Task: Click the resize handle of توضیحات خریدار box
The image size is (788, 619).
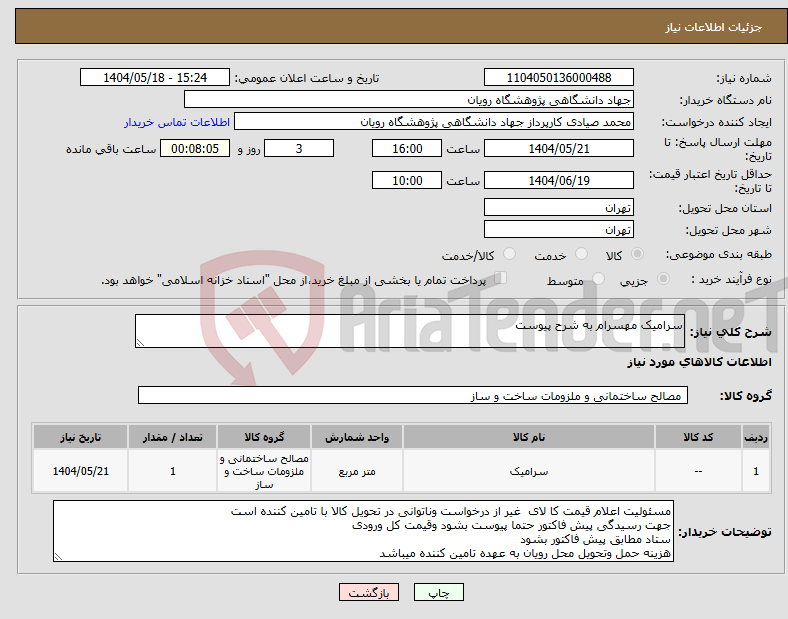Action: (58, 557)
